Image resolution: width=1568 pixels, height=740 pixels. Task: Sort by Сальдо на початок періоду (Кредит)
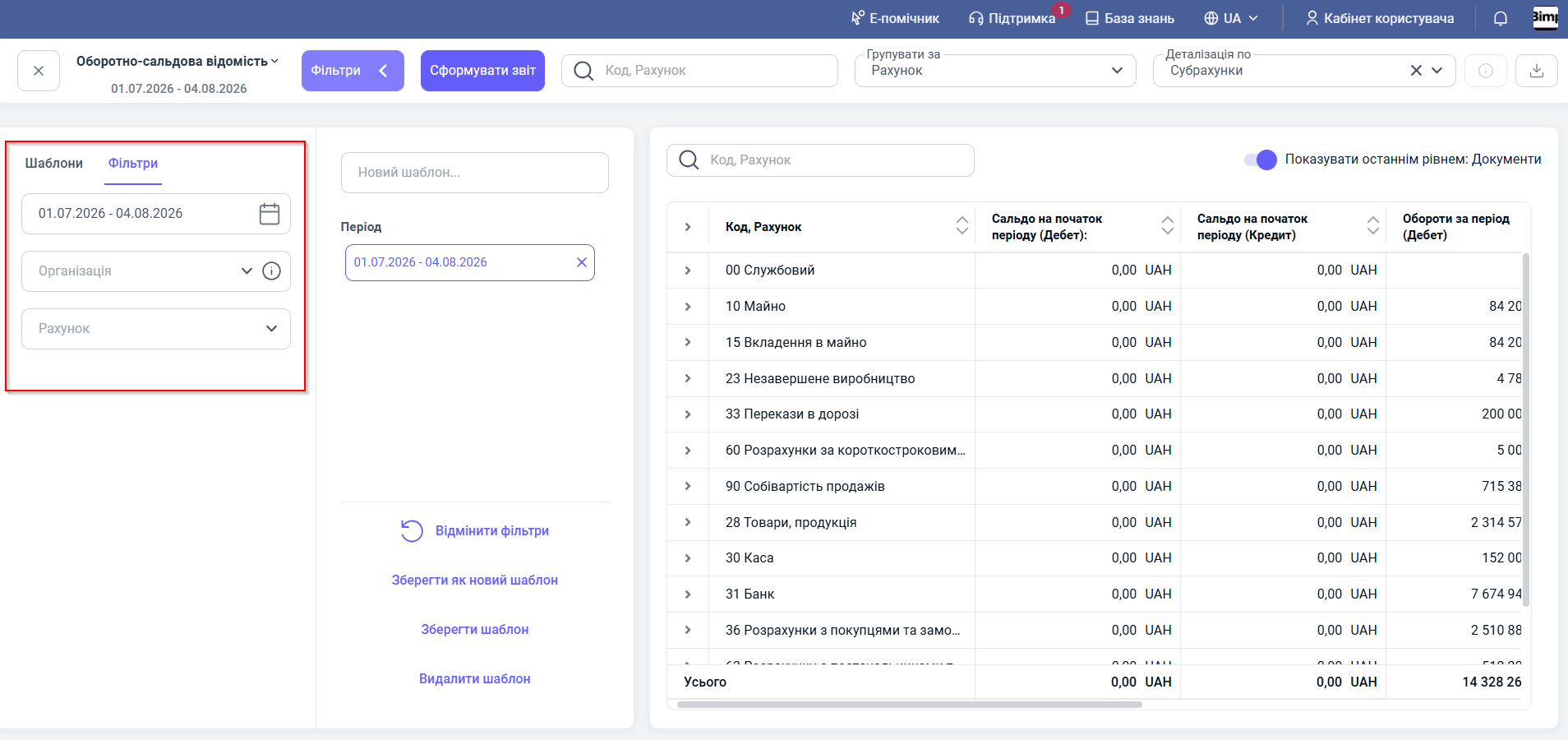pyautogui.click(x=1372, y=225)
